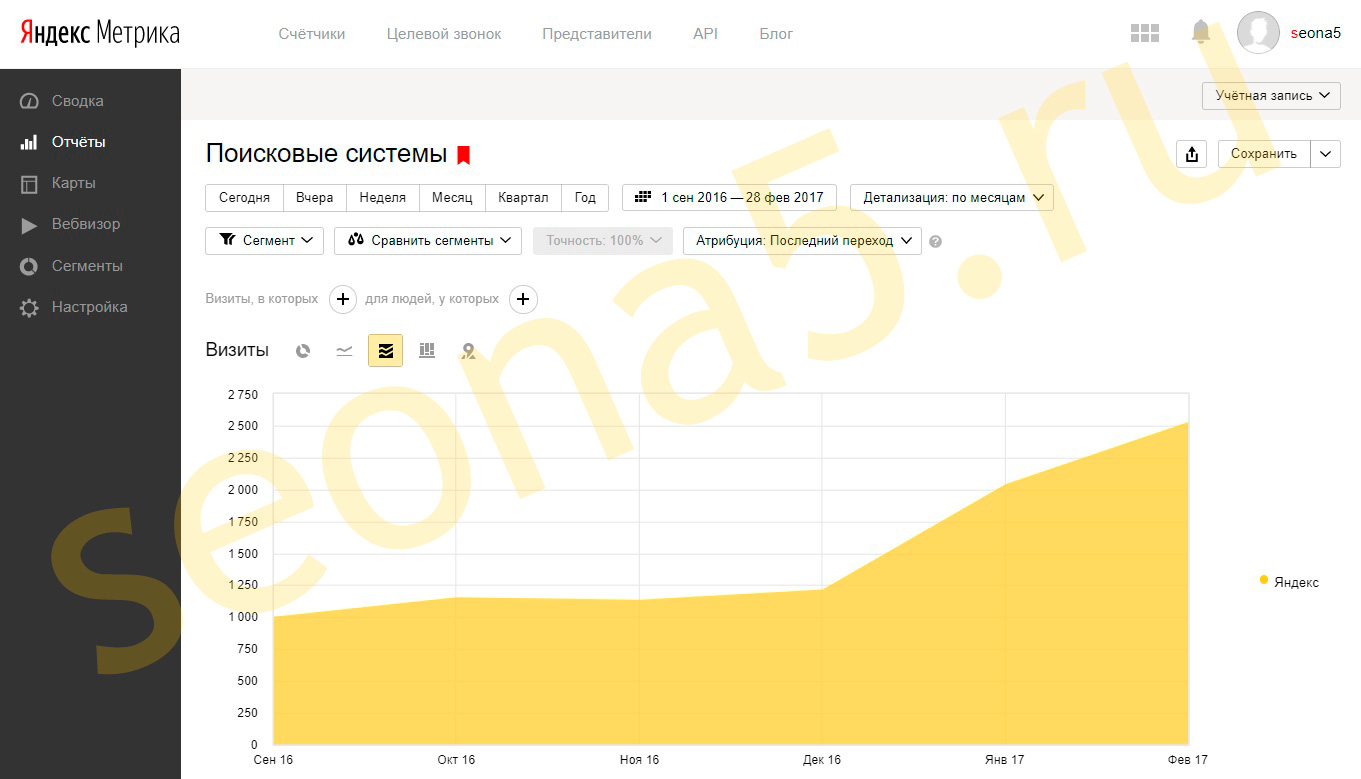This screenshot has width=1361, height=779.
Task: Open the Точность: 100% dropdown
Action: tap(603, 241)
